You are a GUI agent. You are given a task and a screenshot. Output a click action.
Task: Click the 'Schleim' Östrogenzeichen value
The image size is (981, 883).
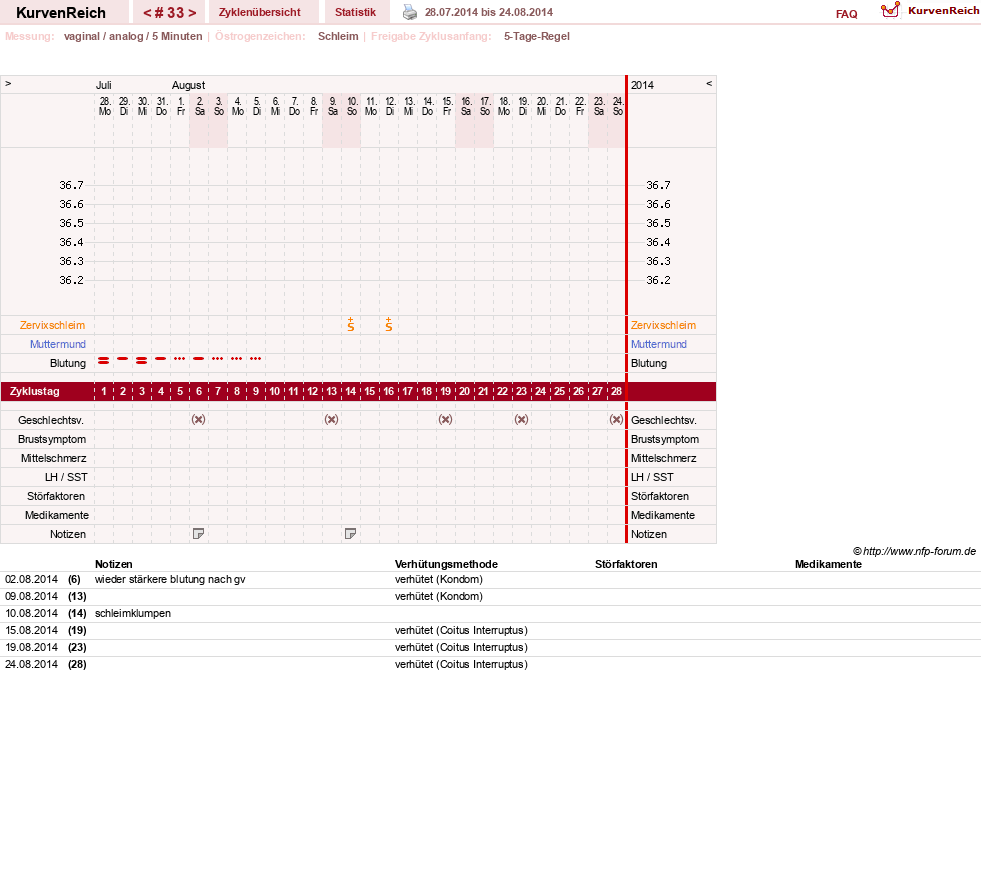338,36
